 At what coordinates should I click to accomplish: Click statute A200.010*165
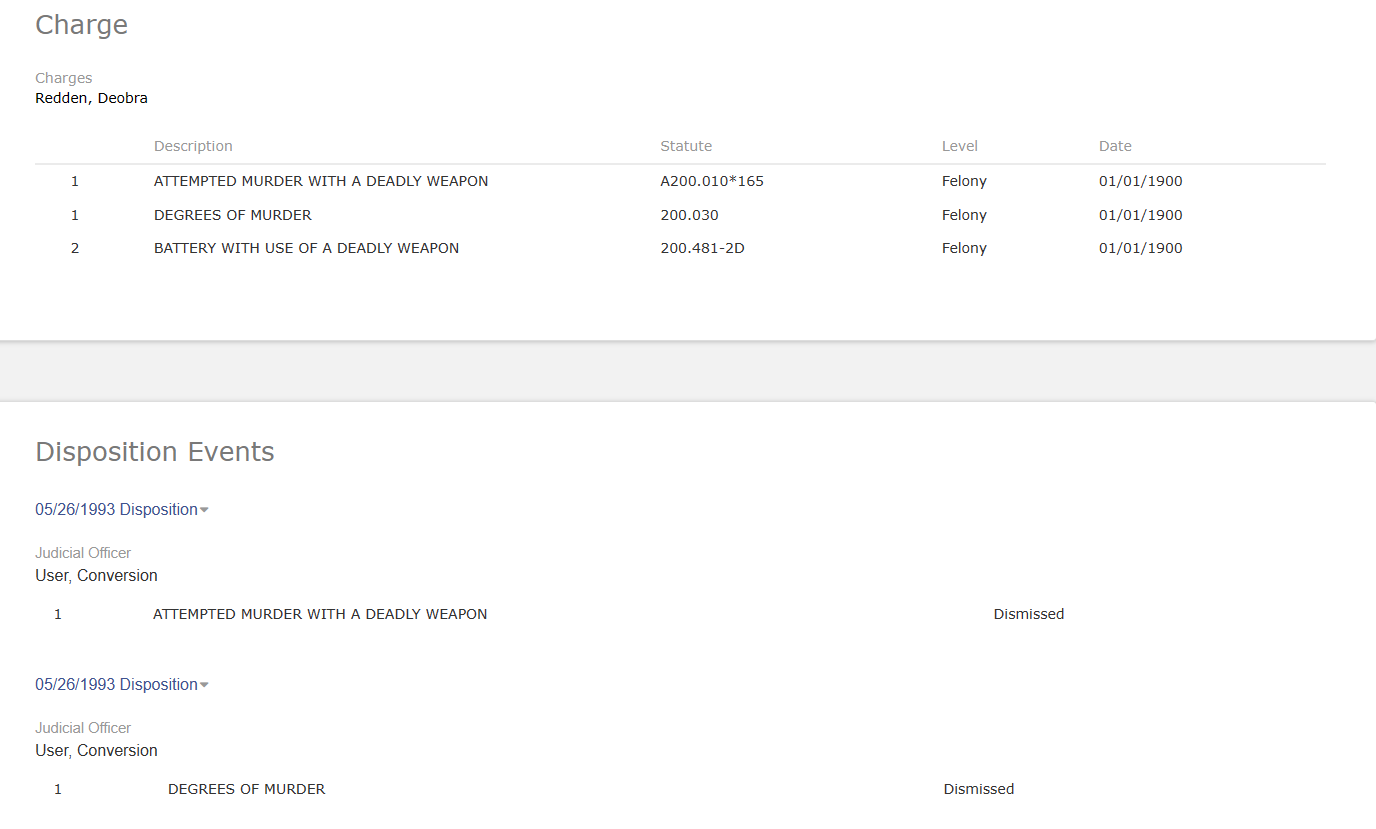[x=712, y=181]
